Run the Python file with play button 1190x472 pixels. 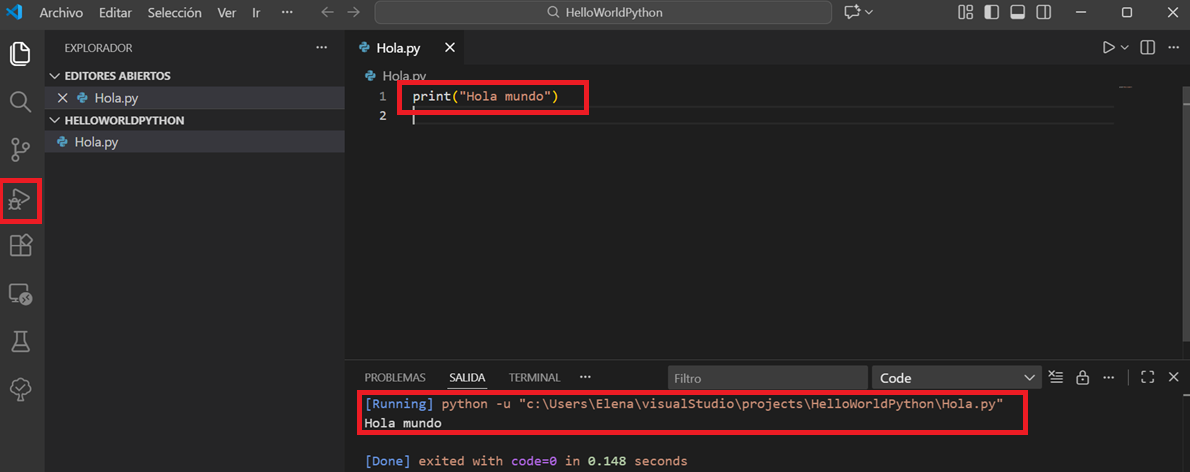1108,48
